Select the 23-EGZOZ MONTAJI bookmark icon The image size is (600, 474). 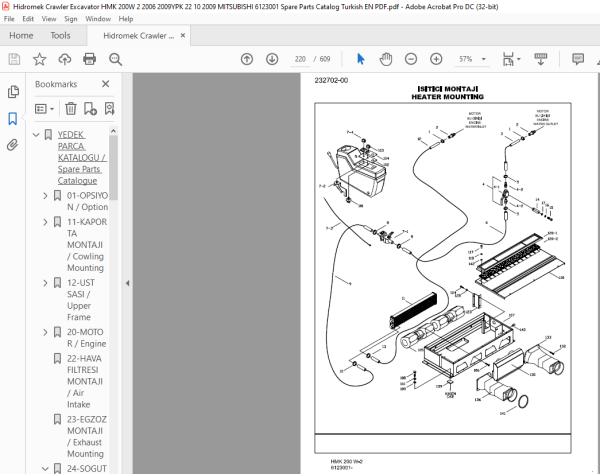coord(57,419)
